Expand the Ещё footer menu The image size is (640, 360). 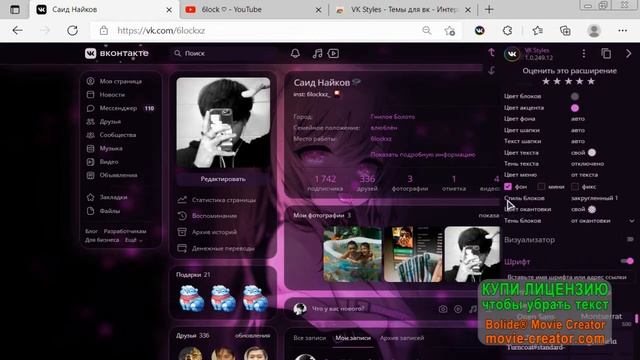tap(133, 240)
